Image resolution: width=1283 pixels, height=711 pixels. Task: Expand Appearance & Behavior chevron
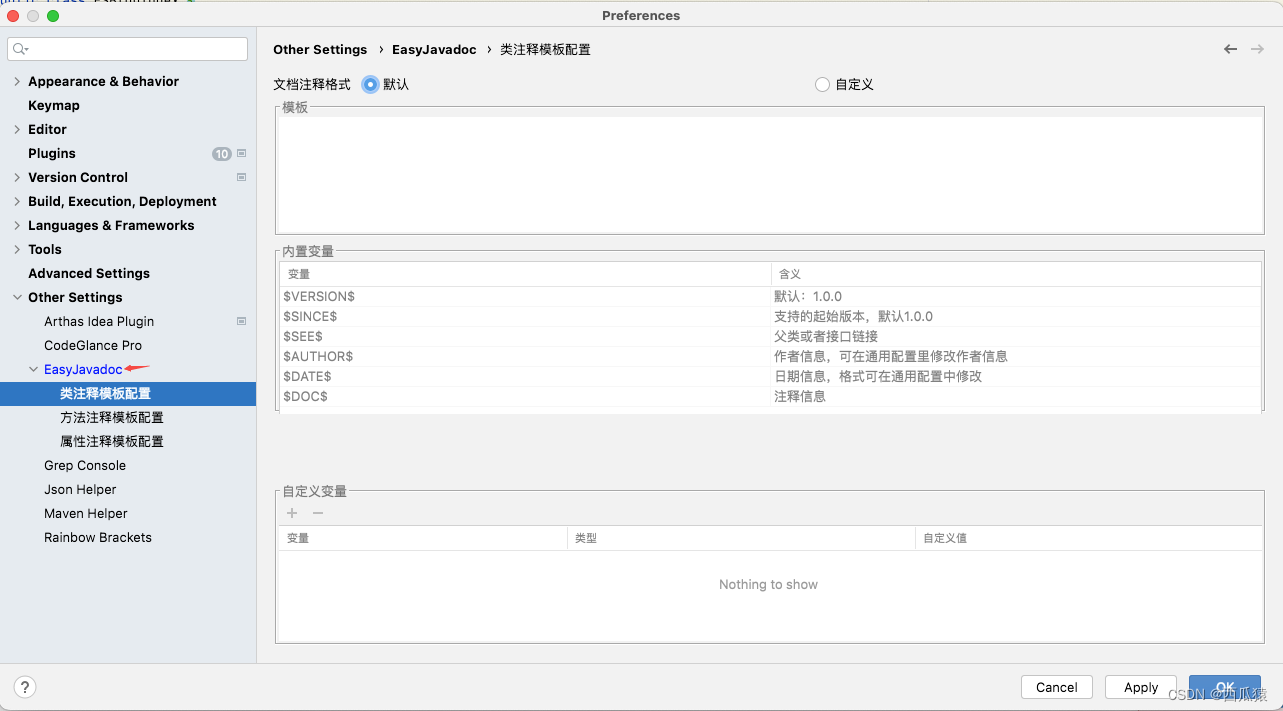(17, 81)
